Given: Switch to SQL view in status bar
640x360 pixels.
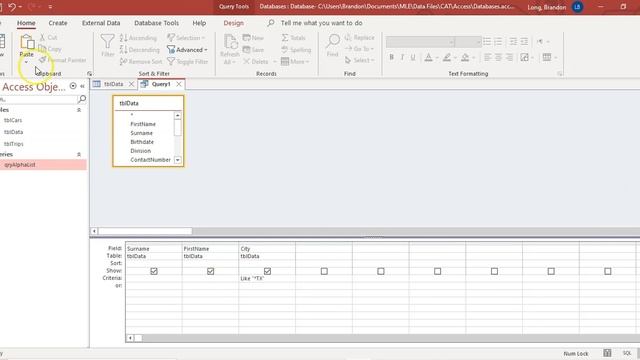Looking at the screenshot, I should tap(627, 353).
